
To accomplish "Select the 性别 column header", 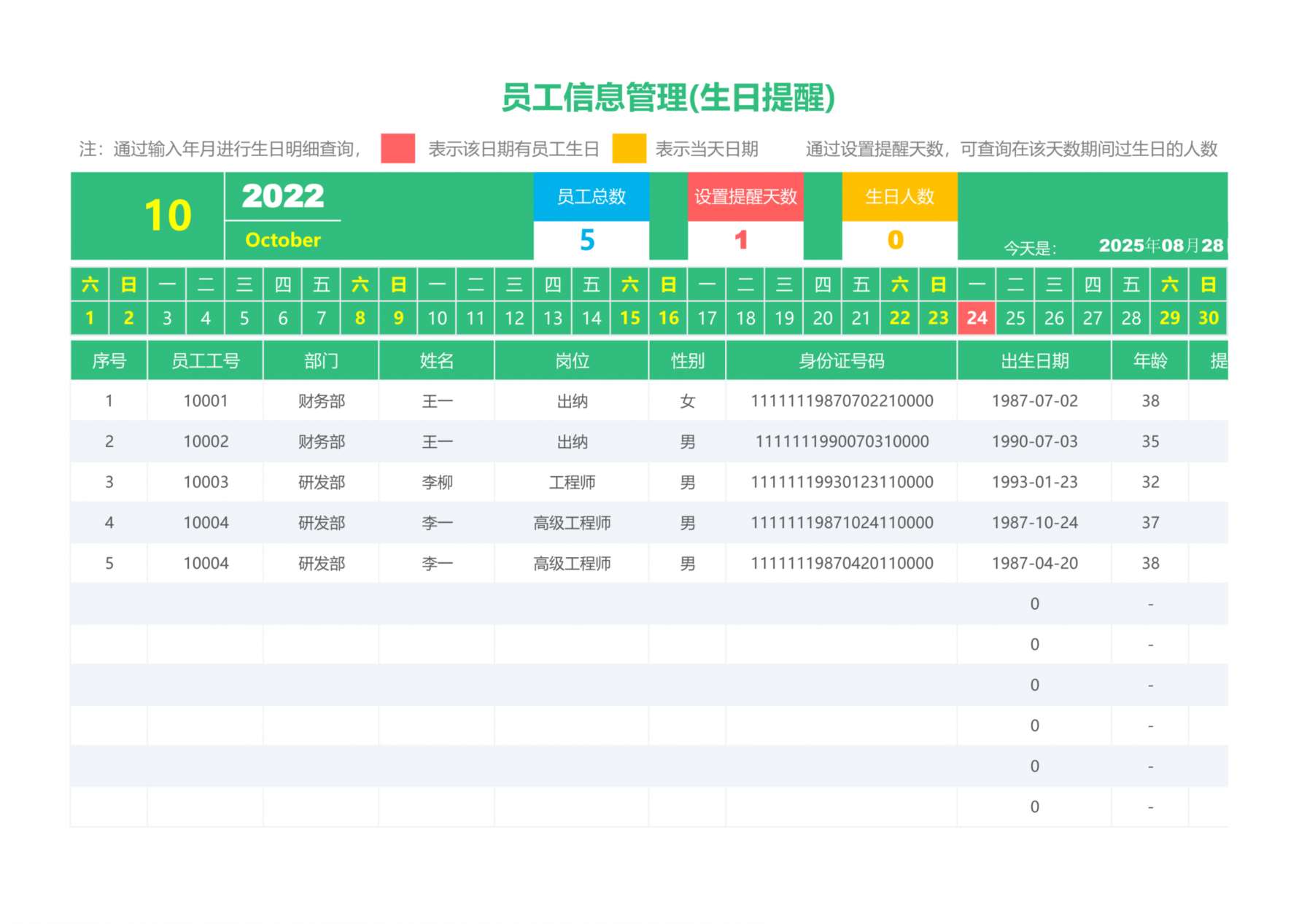I will point(687,361).
